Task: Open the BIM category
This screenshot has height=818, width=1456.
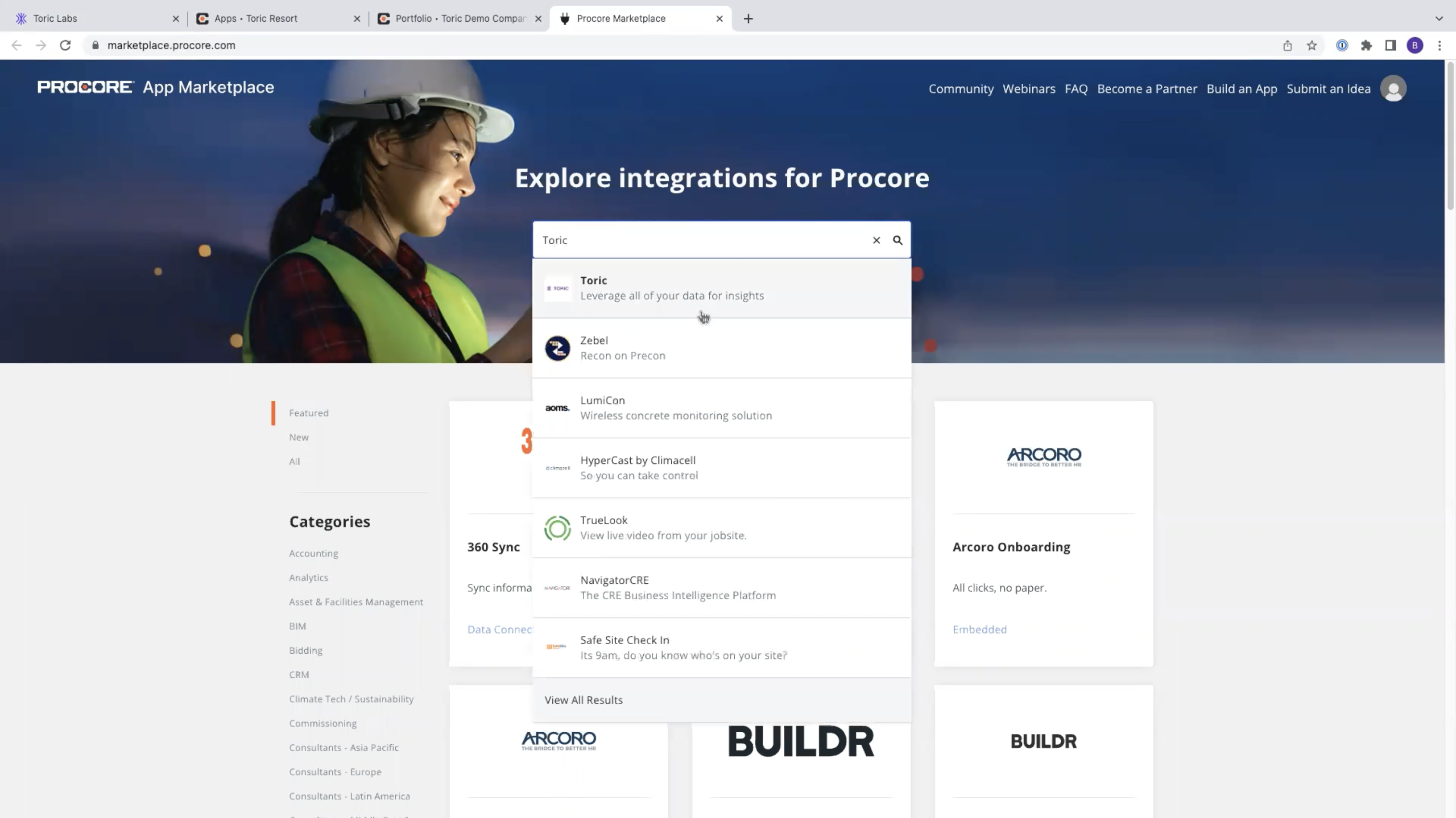Action: point(297,626)
